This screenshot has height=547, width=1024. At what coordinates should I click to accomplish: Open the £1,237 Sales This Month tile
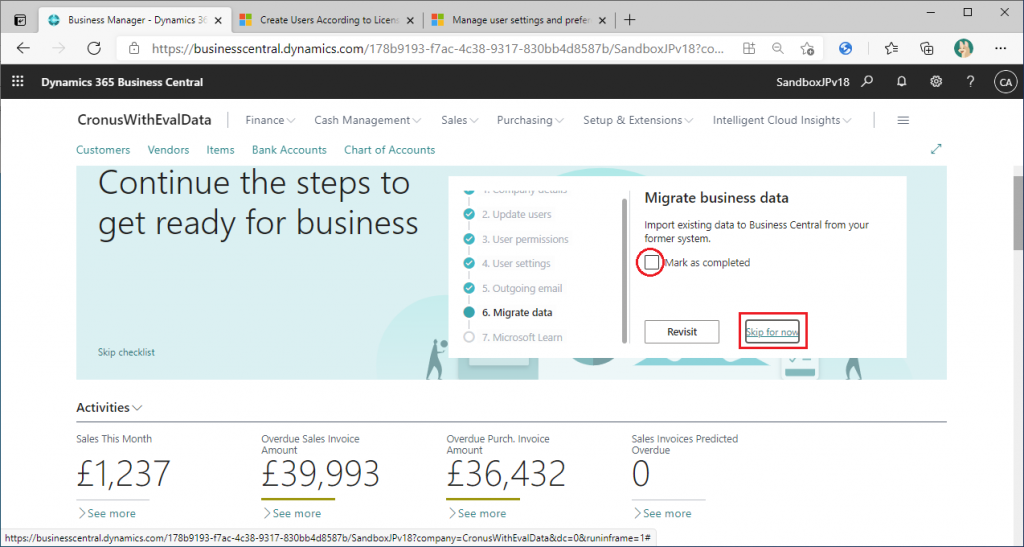(x=123, y=474)
